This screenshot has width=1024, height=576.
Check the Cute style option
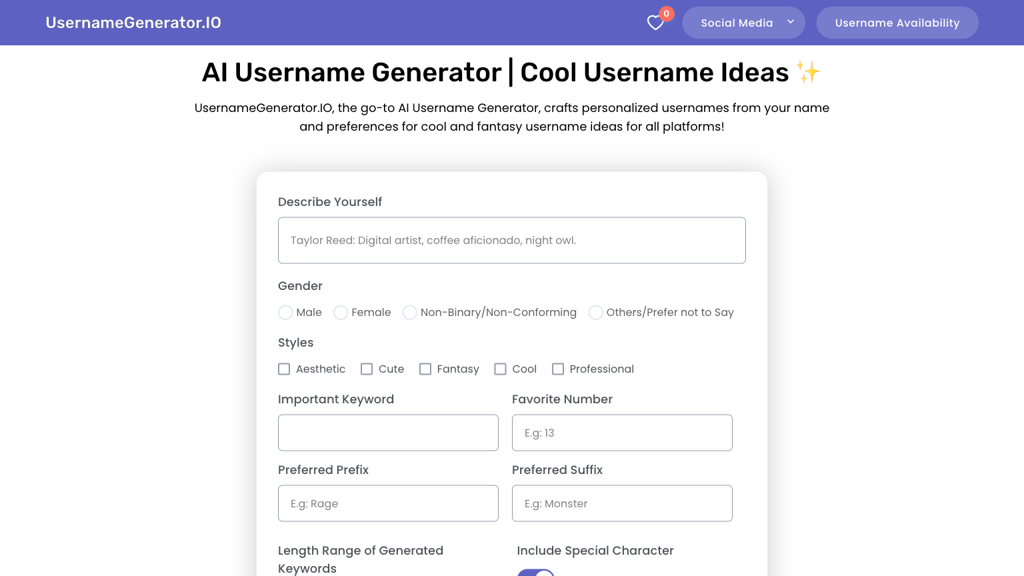pos(366,368)
